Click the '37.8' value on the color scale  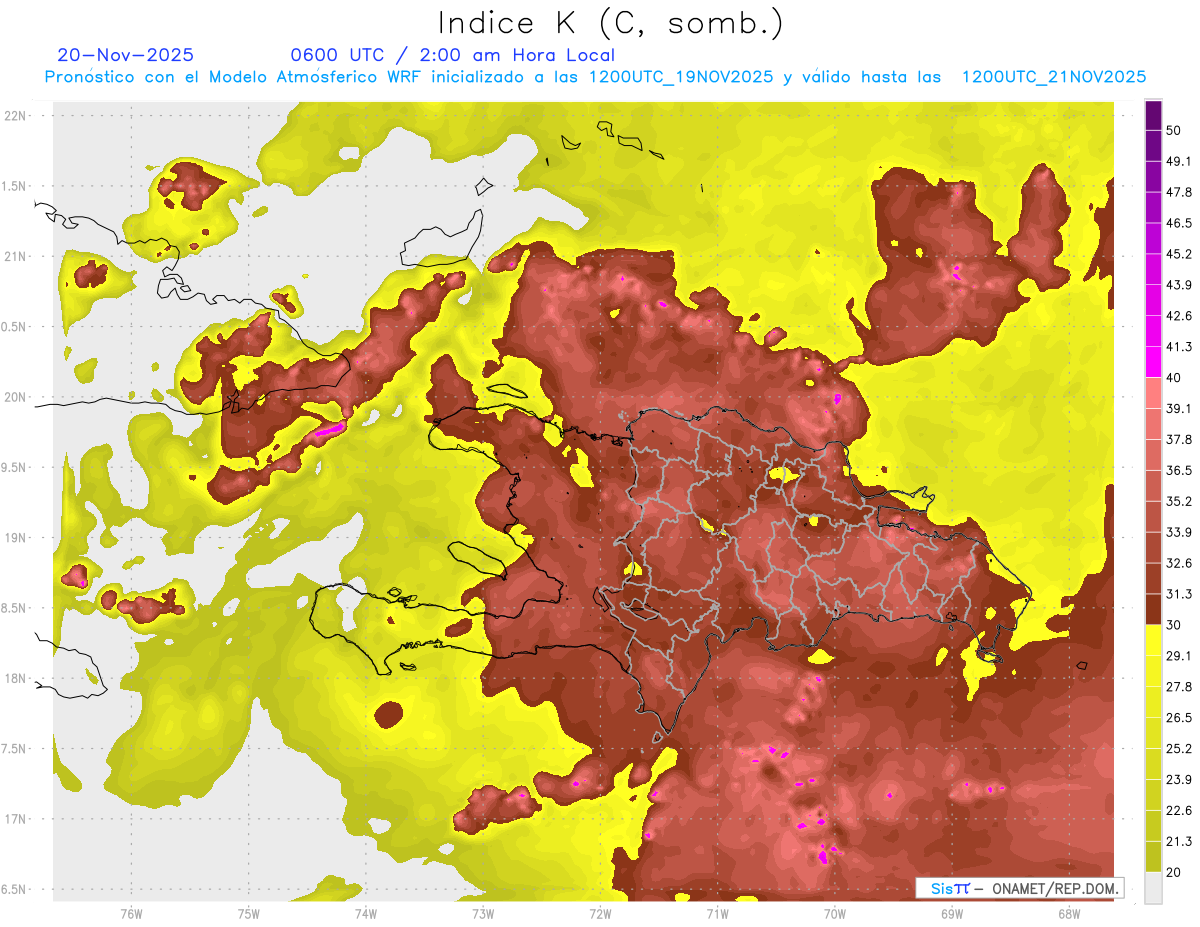pos(1179,440)
